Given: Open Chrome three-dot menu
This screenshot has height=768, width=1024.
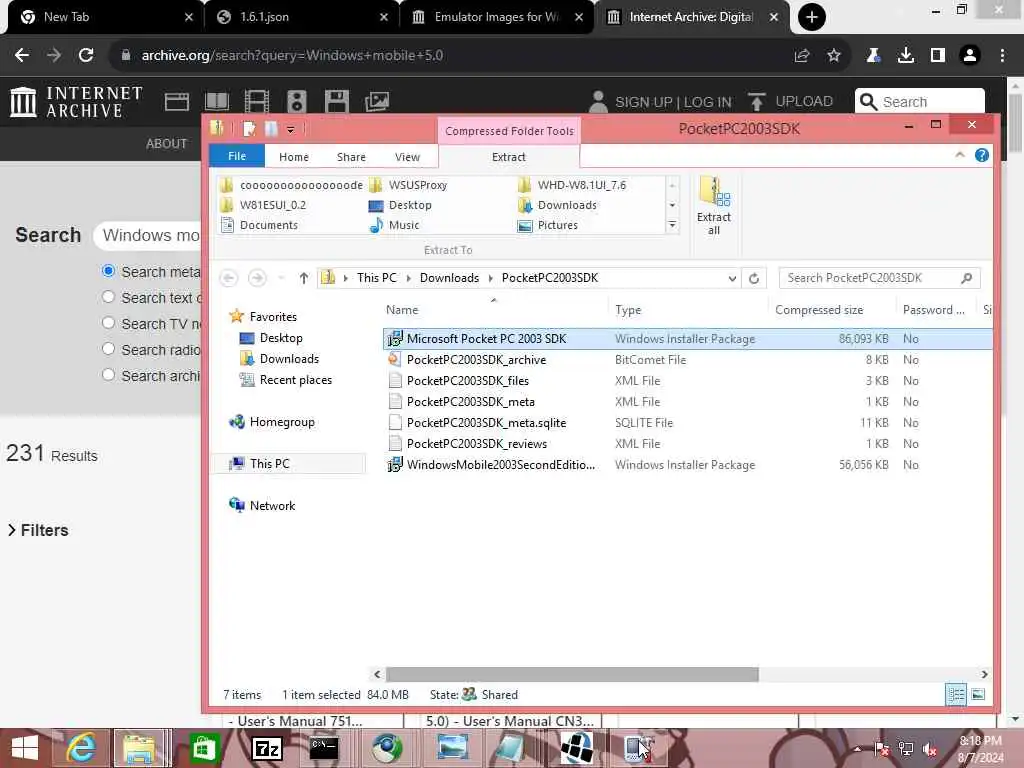Looking at the screenshot, I should point(1002,56).
